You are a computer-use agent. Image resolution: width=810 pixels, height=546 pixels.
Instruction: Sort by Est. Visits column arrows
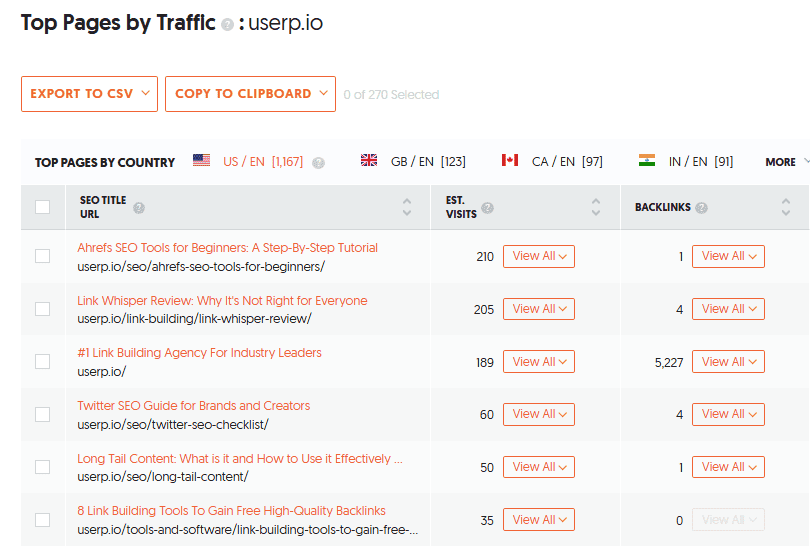(596, 207)
